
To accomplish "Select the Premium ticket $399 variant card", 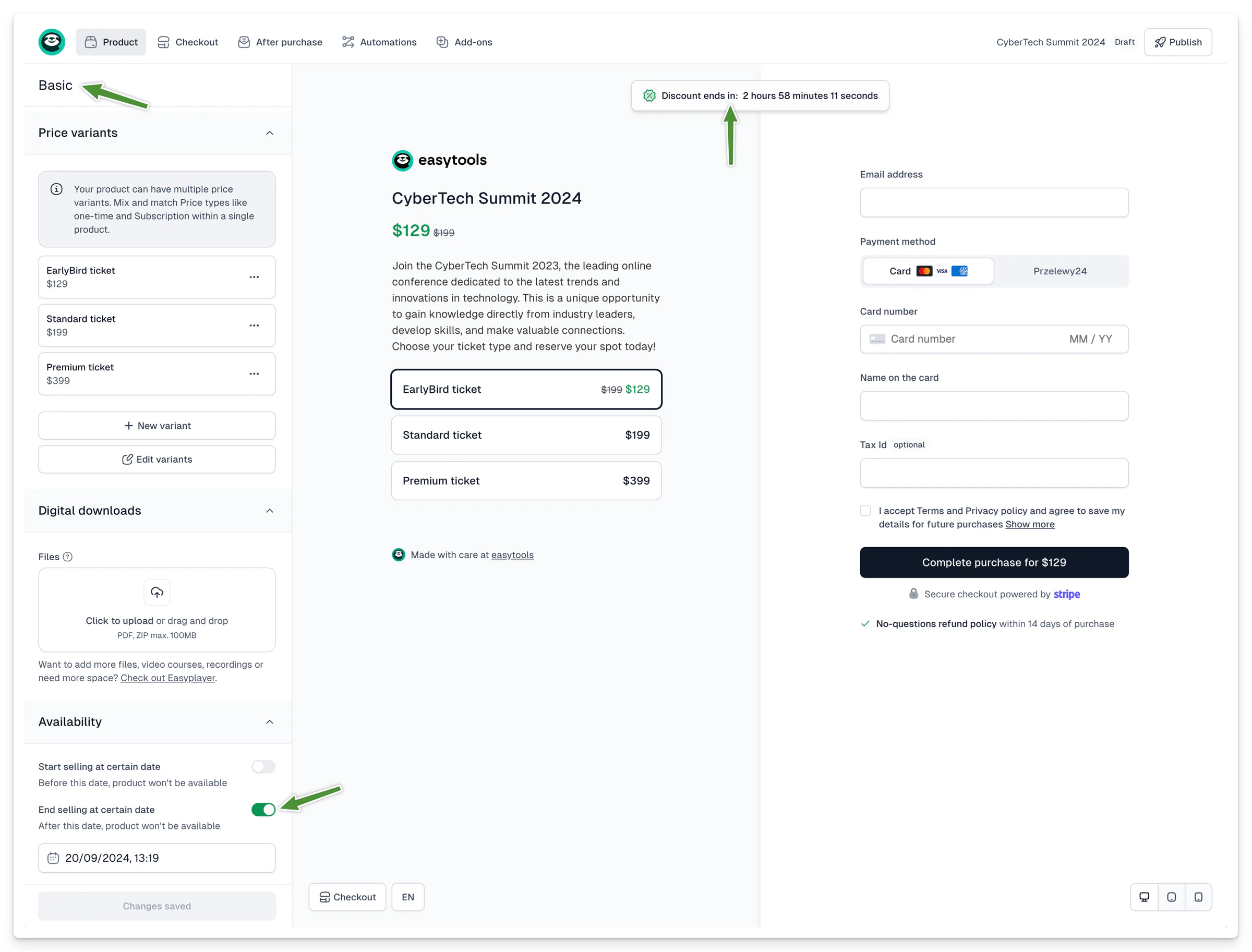I will point(157,373).
